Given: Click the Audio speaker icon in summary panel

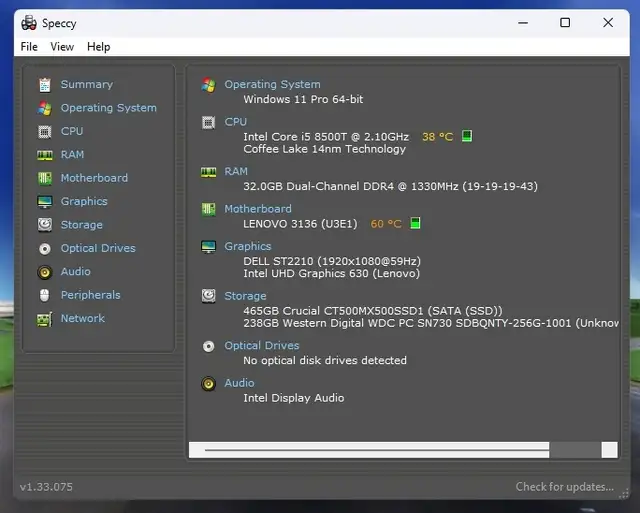Looking at the screenshot, I should pyautogui.click(x=208, y=384).
